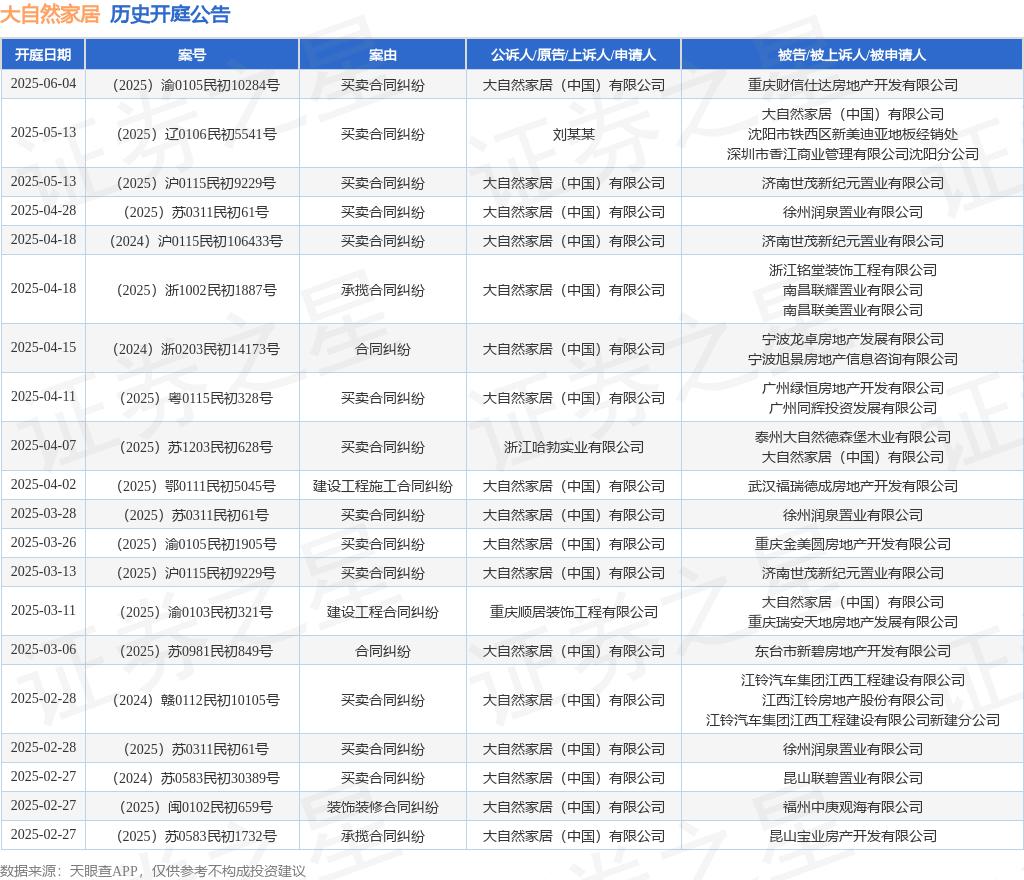Click the date 2025-06-04
1024x880 pixels.
(x=43, y=84)
